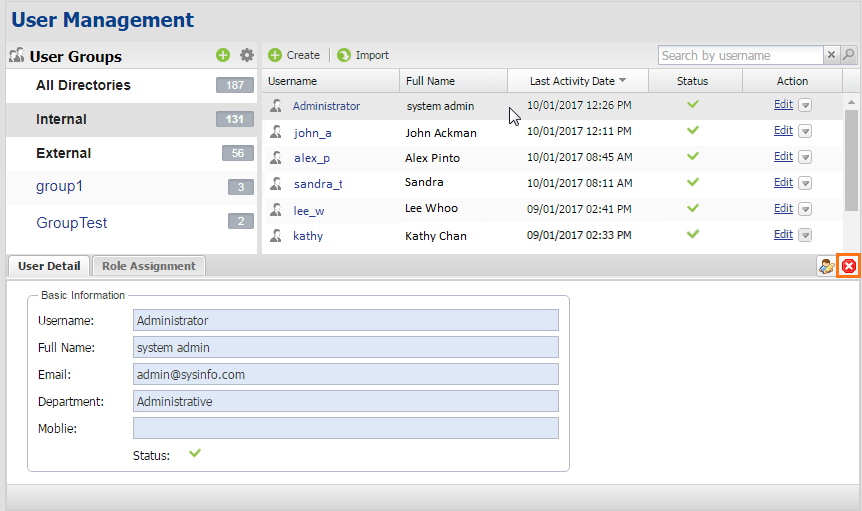The height and width of the screenshot is (511, 862).
Task: Open action dropdown for Administrator row
Action: [x=805, y=105]
